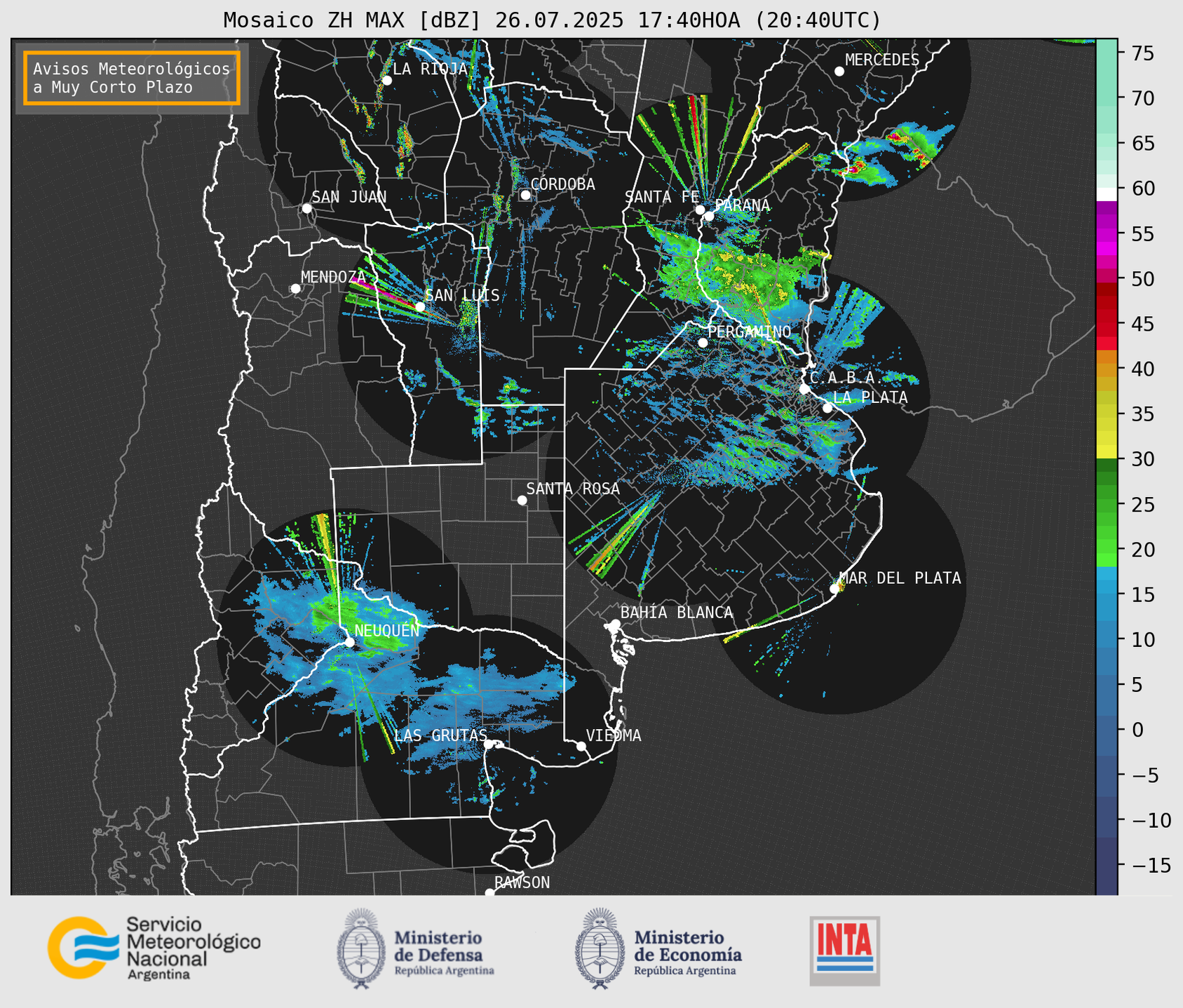The image size is (1183, 1008).
Task: Click the CORDOBA label text
Action: 563,184
